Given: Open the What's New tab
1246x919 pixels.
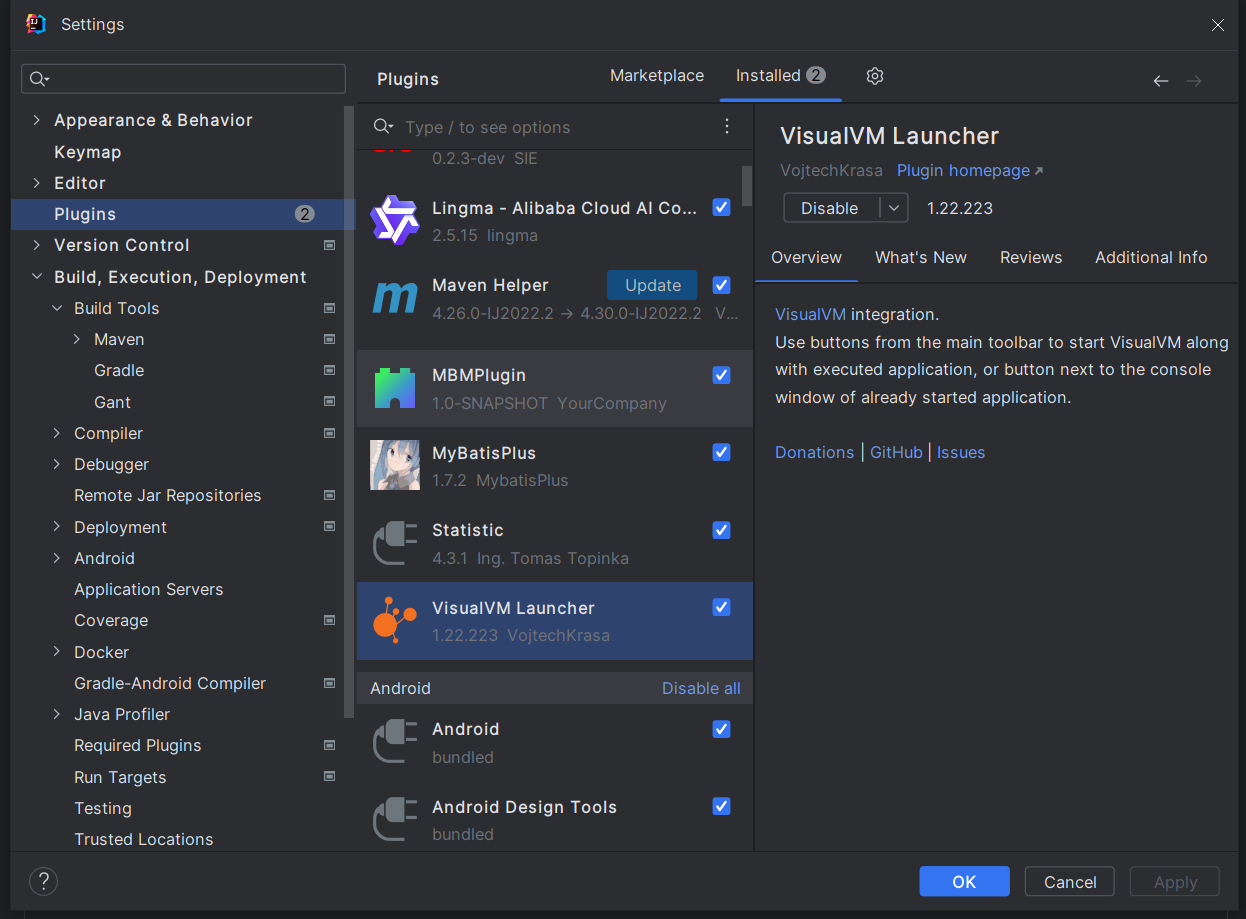Looking at the screenshot, I should tap(920, 257).
